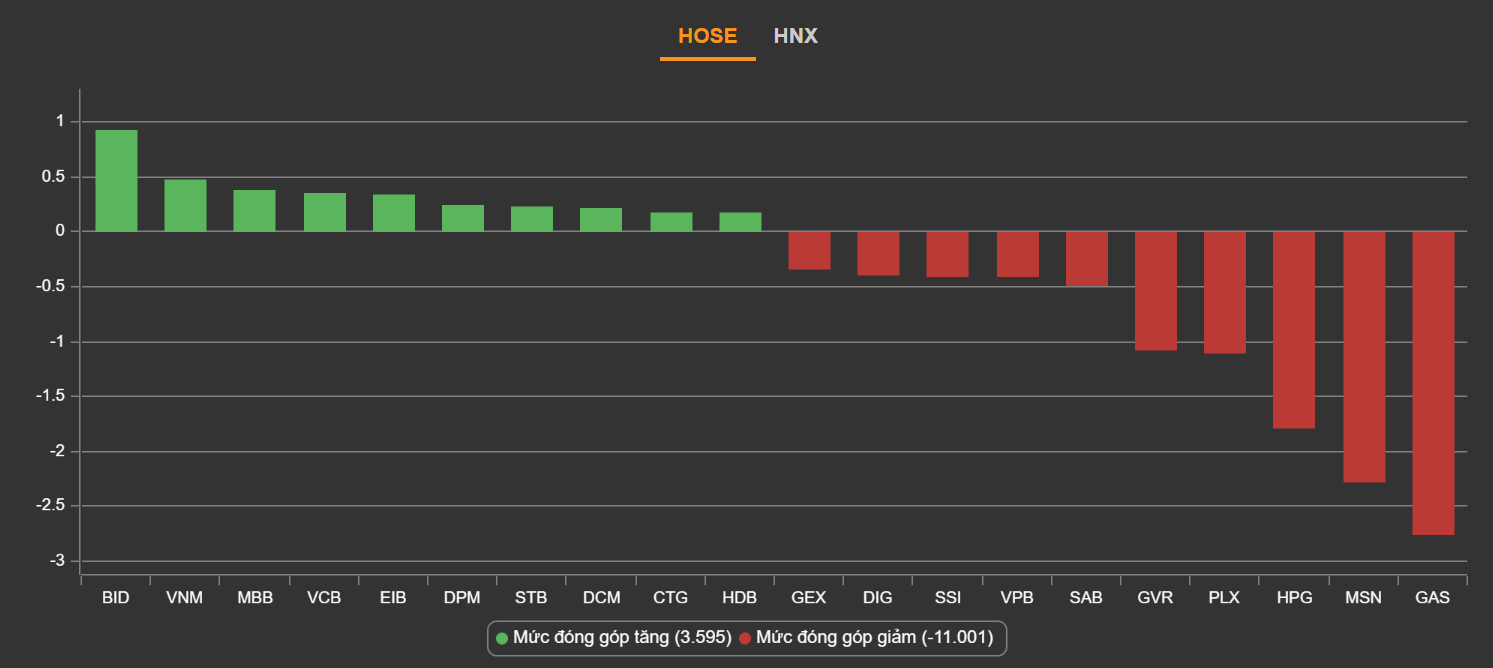
Task: Click the EIB bar
Action: click(394, 213)
